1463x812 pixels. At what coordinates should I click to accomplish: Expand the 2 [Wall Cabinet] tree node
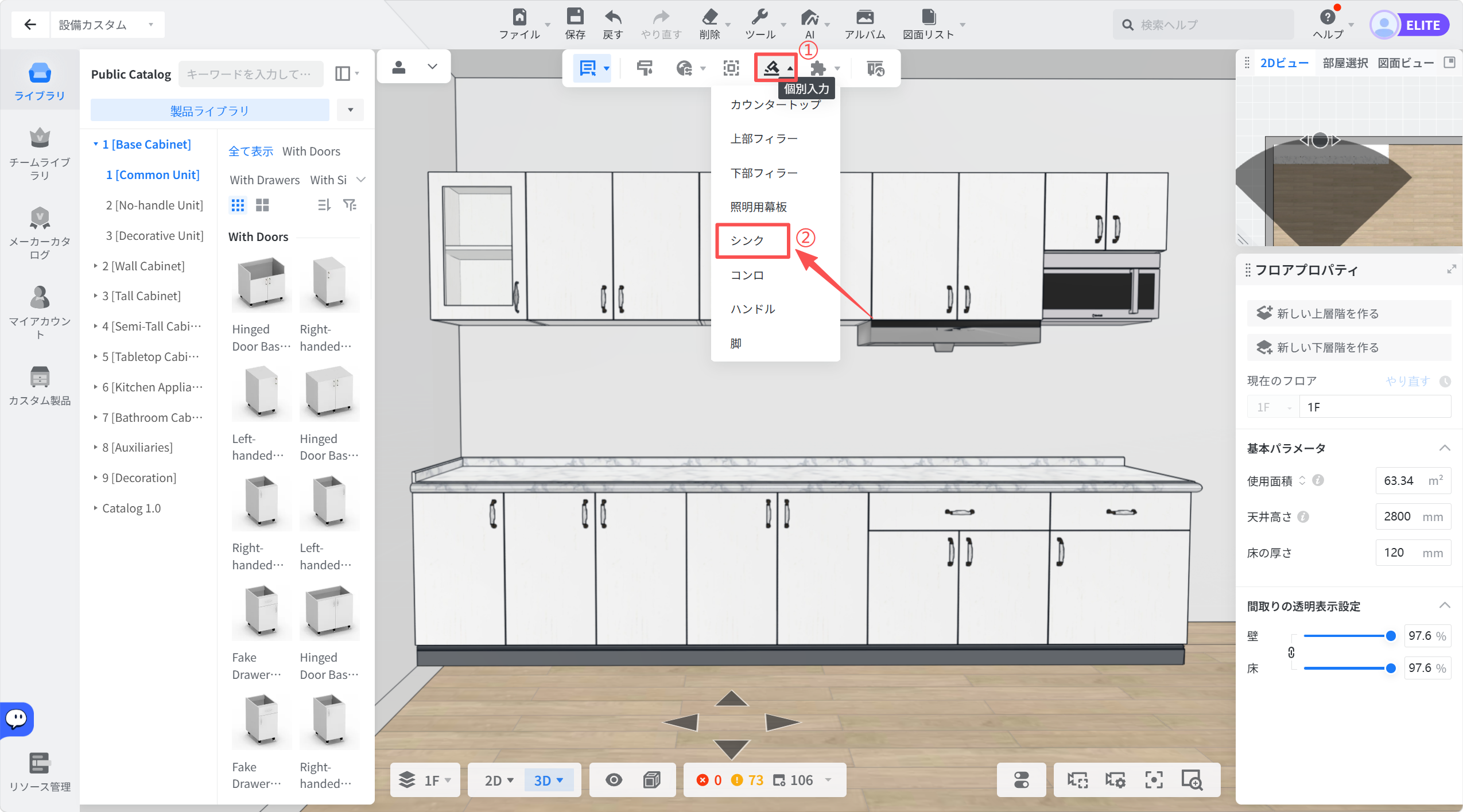click(x=96, y=266)
